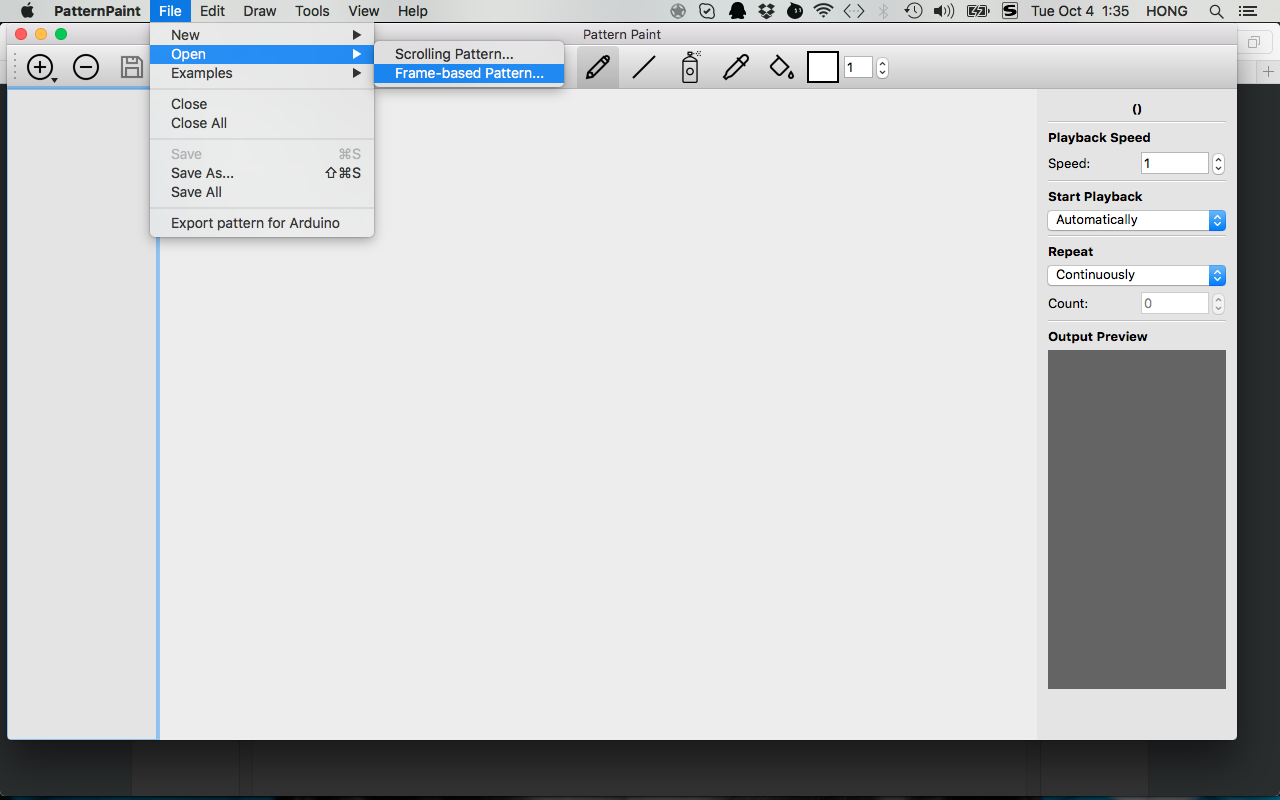Click the highlighted Open menu entry
This screenshot has height=800, width=1280.
tap(262, 54)
